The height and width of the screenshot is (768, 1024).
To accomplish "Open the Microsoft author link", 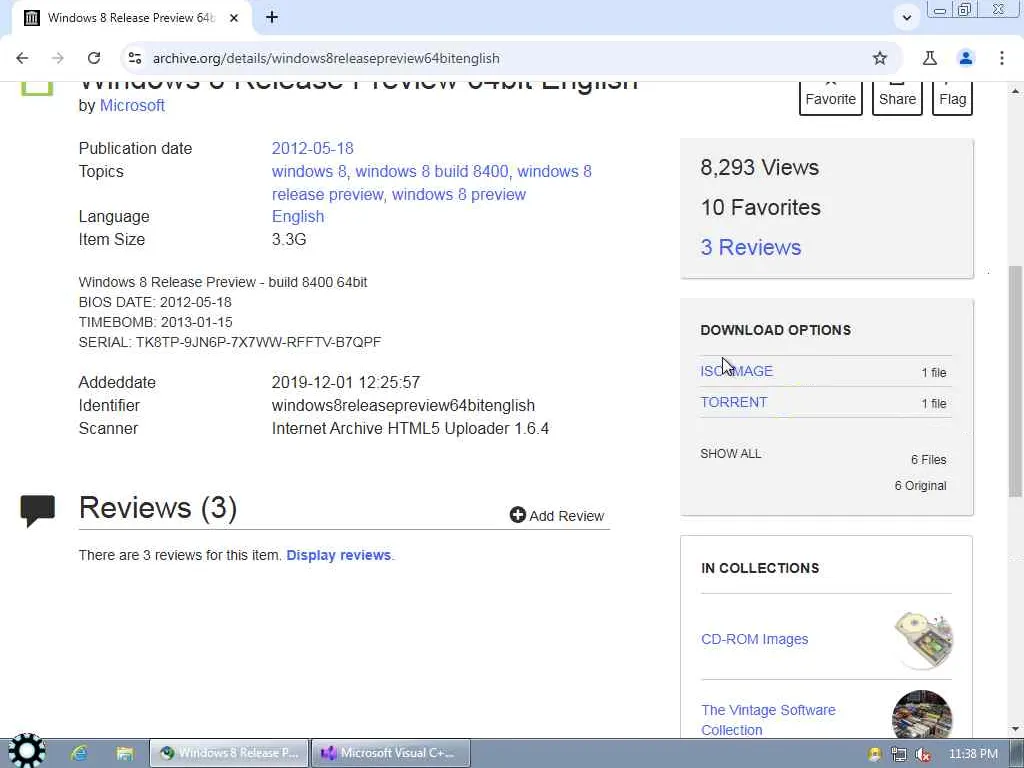I will (x=132, y=105).
